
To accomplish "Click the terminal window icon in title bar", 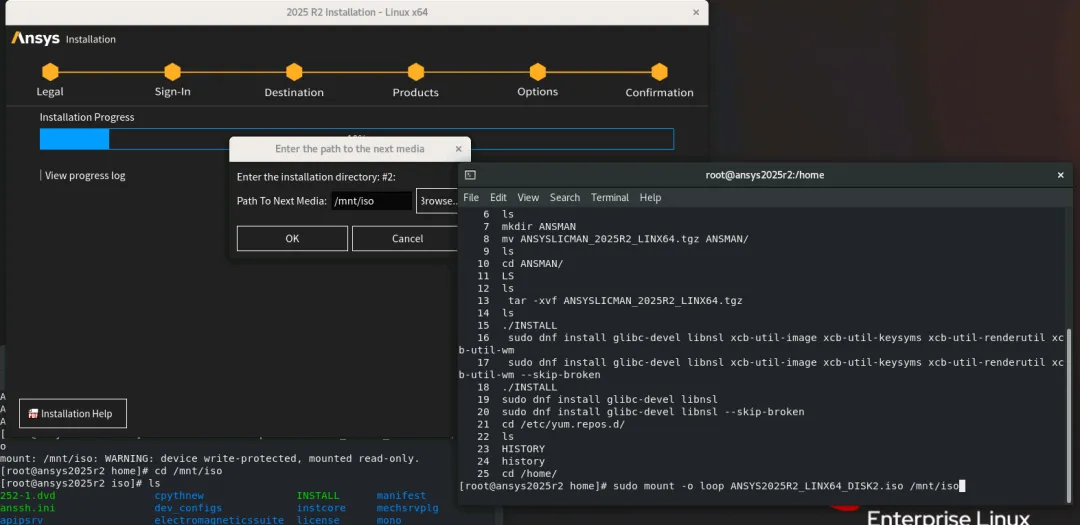I will coord(470,175).
